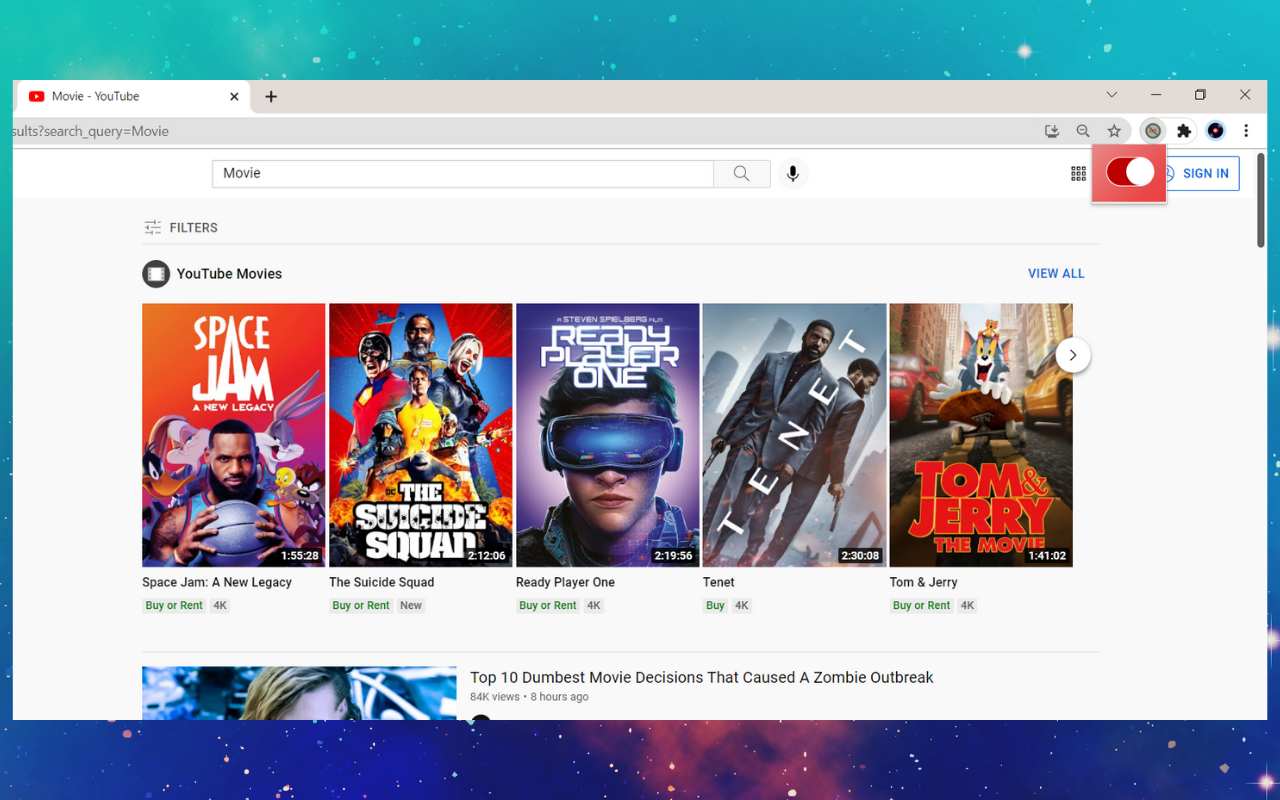1280x800 pixels.
Task: Click the Tom & Jerry movie poster
Action: click(x=981, y=436)
